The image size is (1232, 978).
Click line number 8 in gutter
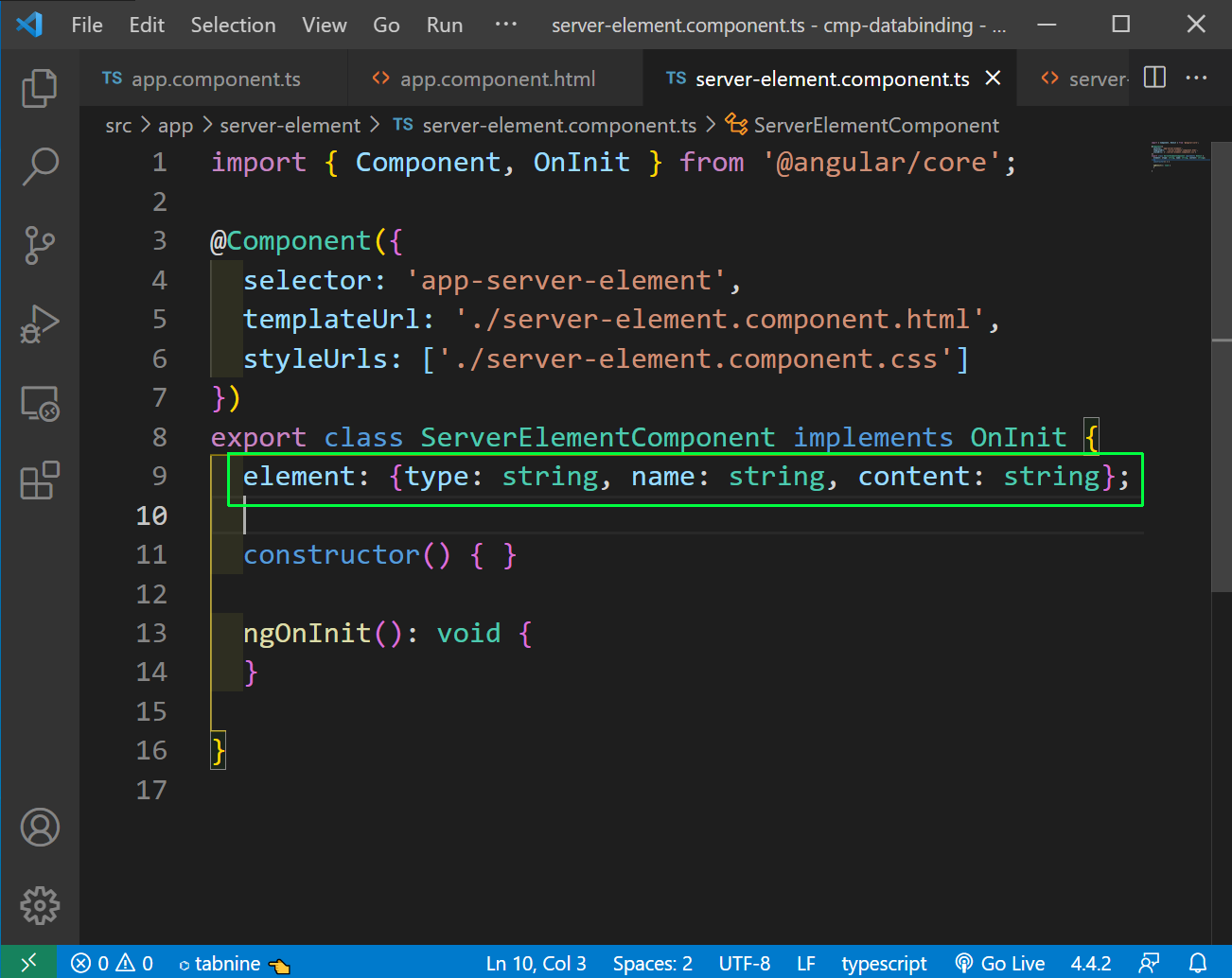[159, 437]
